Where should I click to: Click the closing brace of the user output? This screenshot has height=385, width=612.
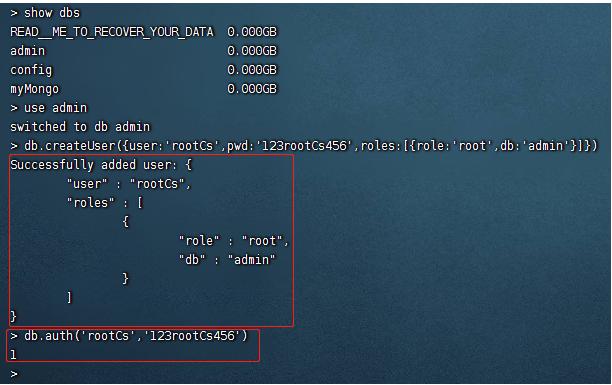14,316
